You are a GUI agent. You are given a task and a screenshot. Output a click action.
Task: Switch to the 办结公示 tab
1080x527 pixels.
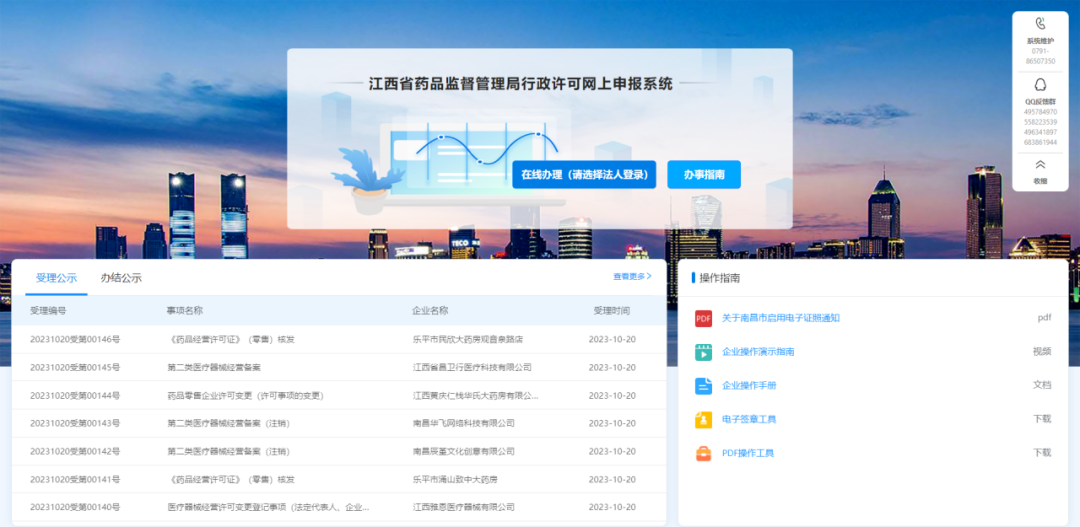pyautogui.click(x=121, y=278)
